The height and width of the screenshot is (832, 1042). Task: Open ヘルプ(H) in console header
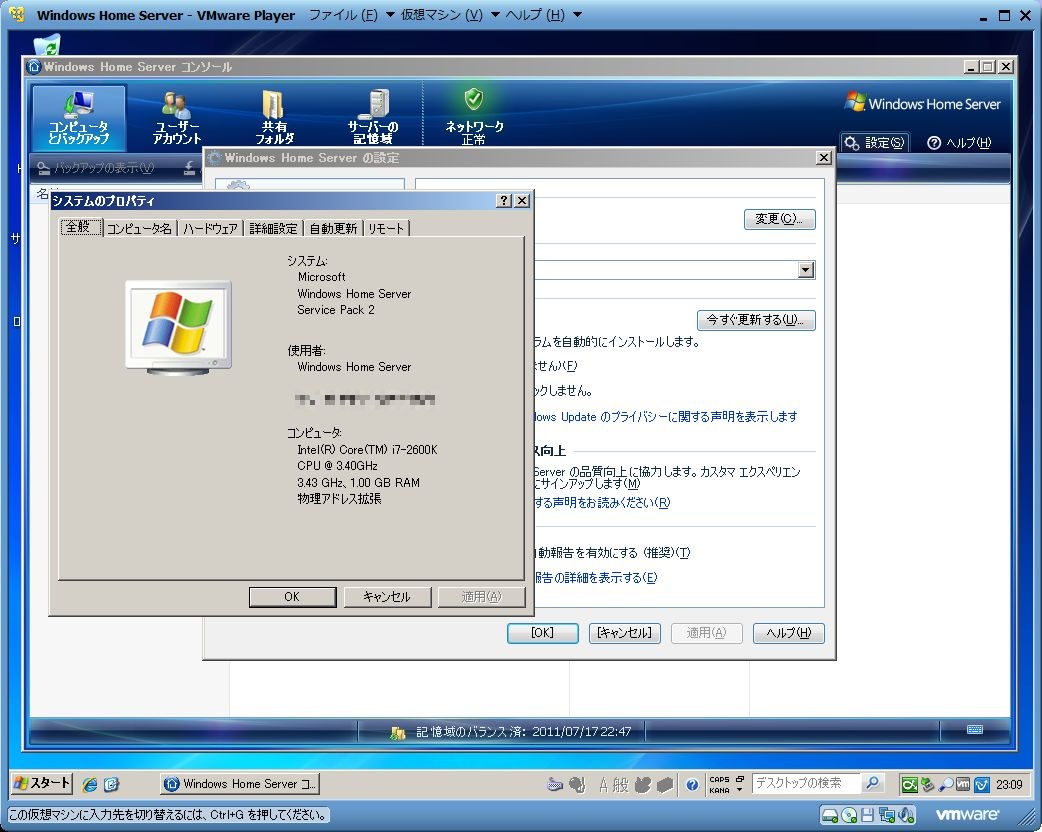pyautogui.click(x=958, y=142)
